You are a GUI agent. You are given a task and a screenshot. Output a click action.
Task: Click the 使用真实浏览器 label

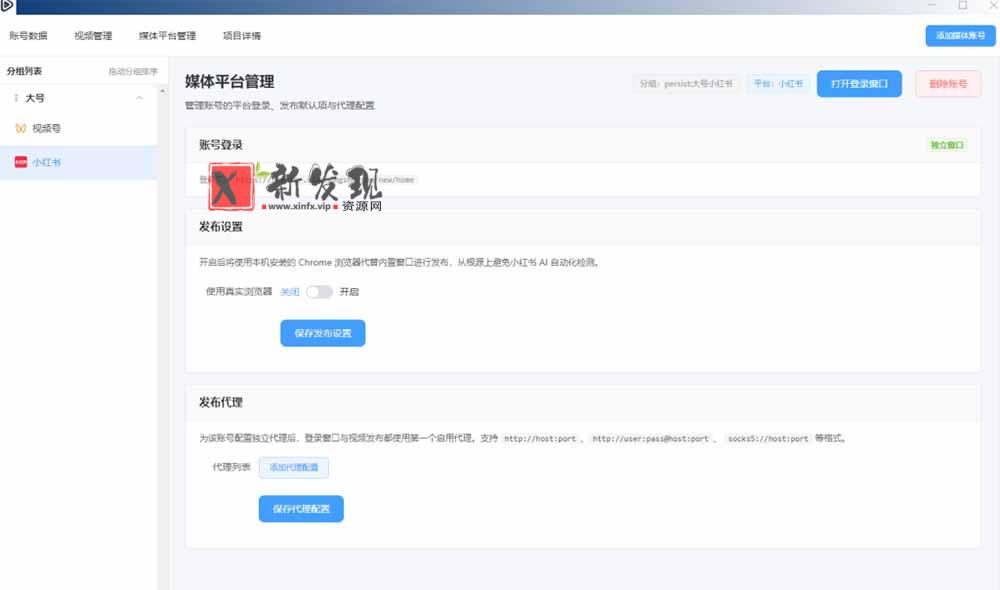[239, 291]
